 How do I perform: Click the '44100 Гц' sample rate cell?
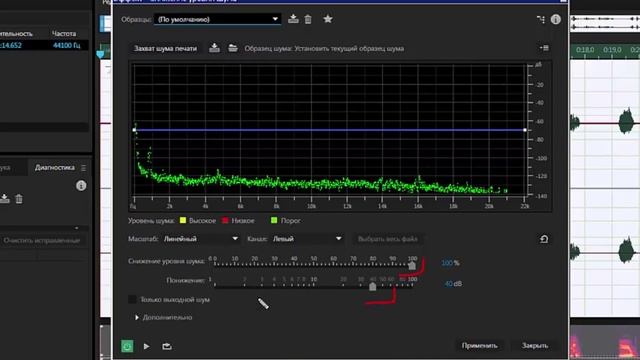pyautogui.click(x=67, y=45)
